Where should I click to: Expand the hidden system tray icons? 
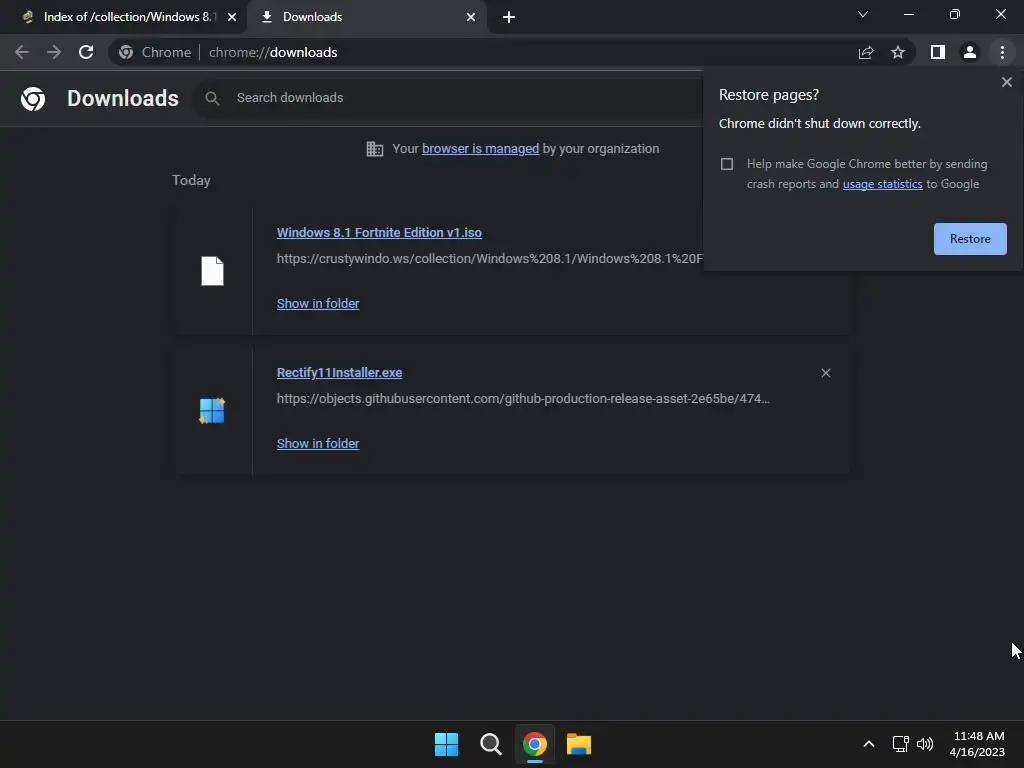point(869,744)
